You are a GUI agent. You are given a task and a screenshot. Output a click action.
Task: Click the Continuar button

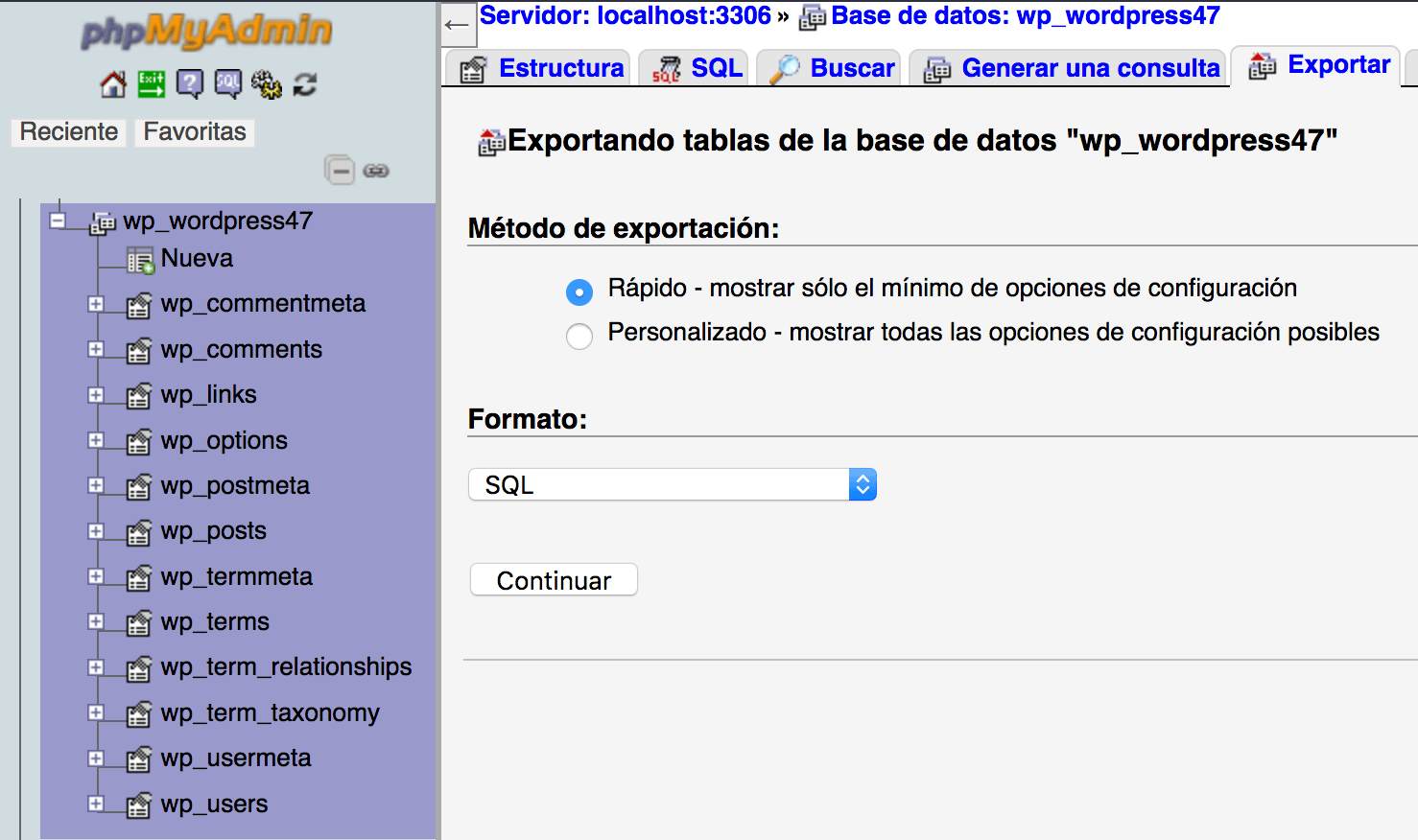pyautogui.click(x=553, y=579)
